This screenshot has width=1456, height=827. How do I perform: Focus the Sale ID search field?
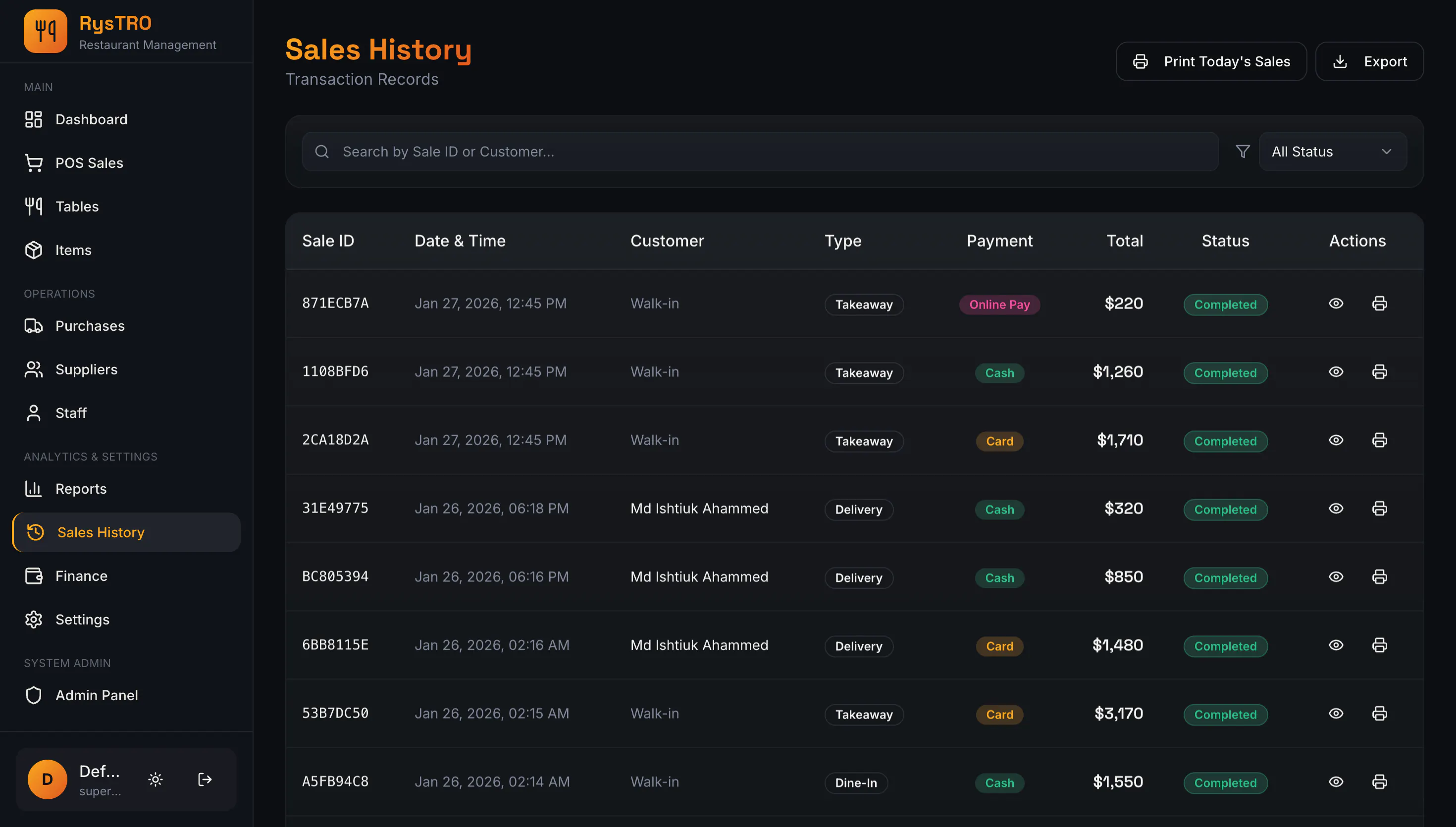pyautogui.click(x=760, y=152)
